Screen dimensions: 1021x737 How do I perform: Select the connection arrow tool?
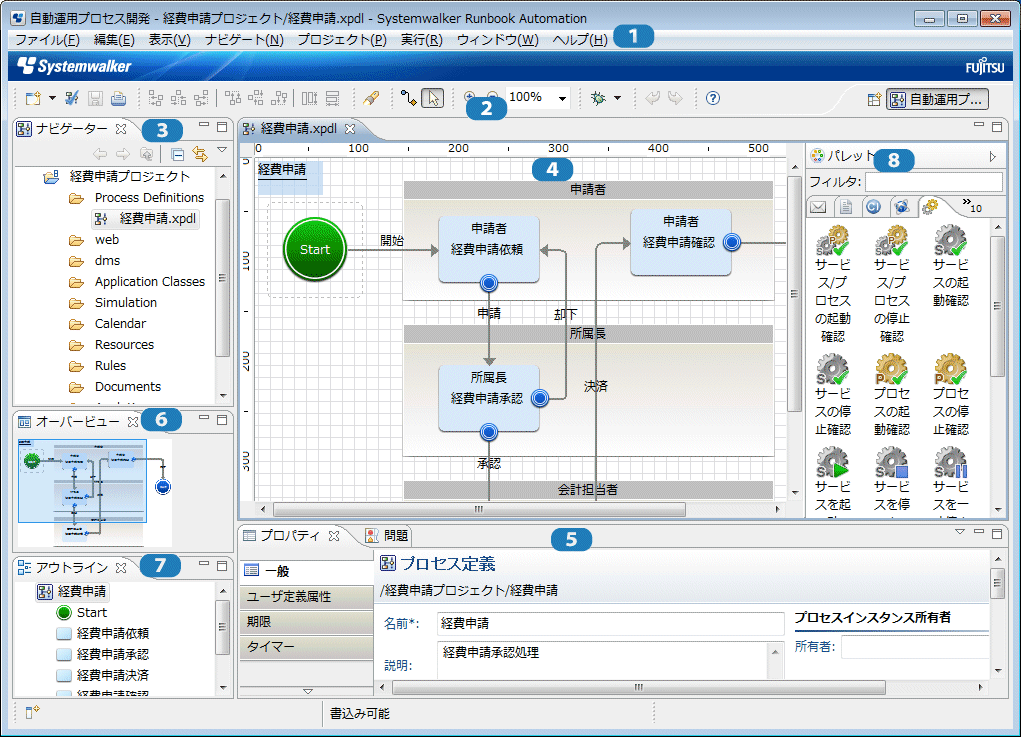tap(408, 98)
